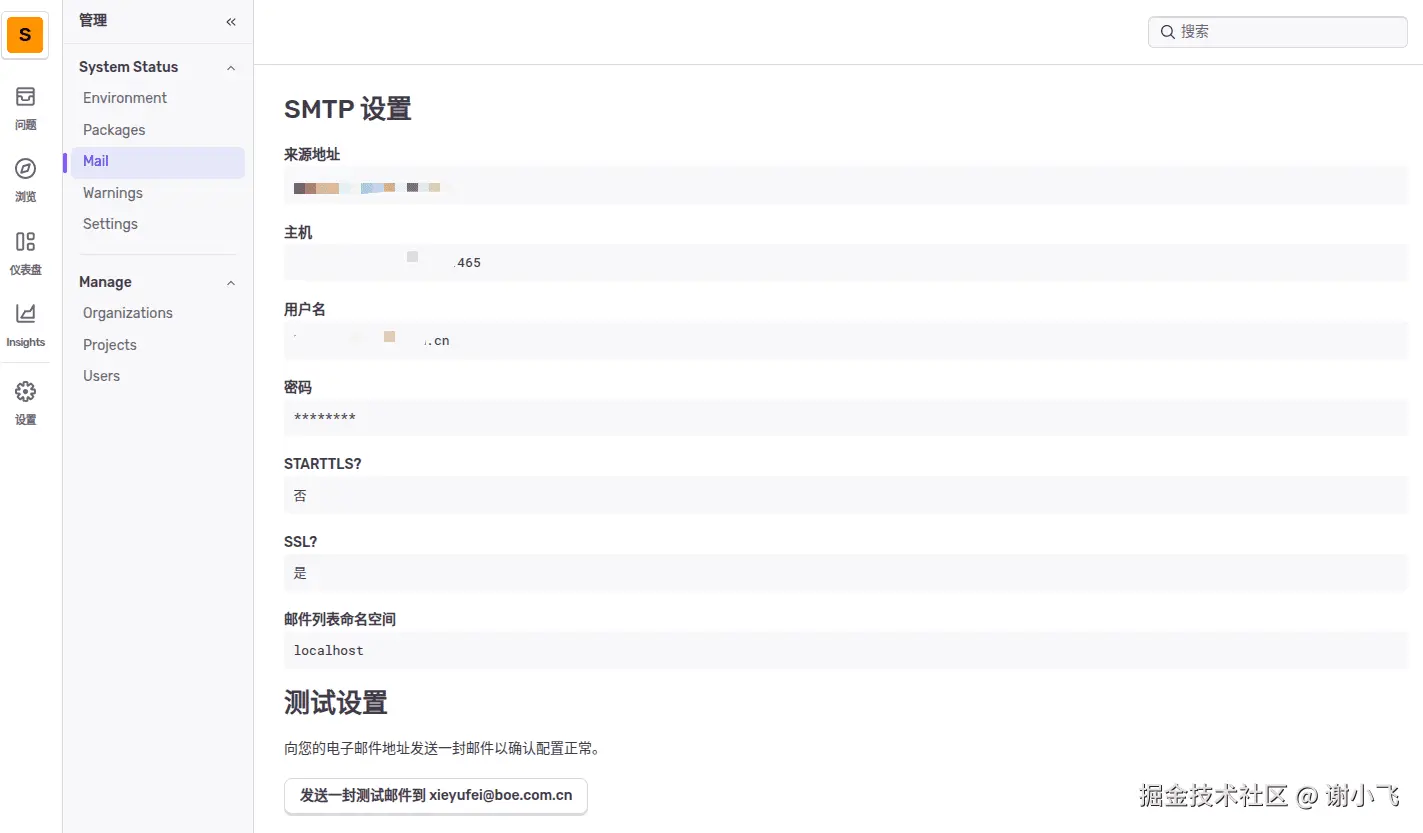Select Packages under System Status

coord(113,129)
